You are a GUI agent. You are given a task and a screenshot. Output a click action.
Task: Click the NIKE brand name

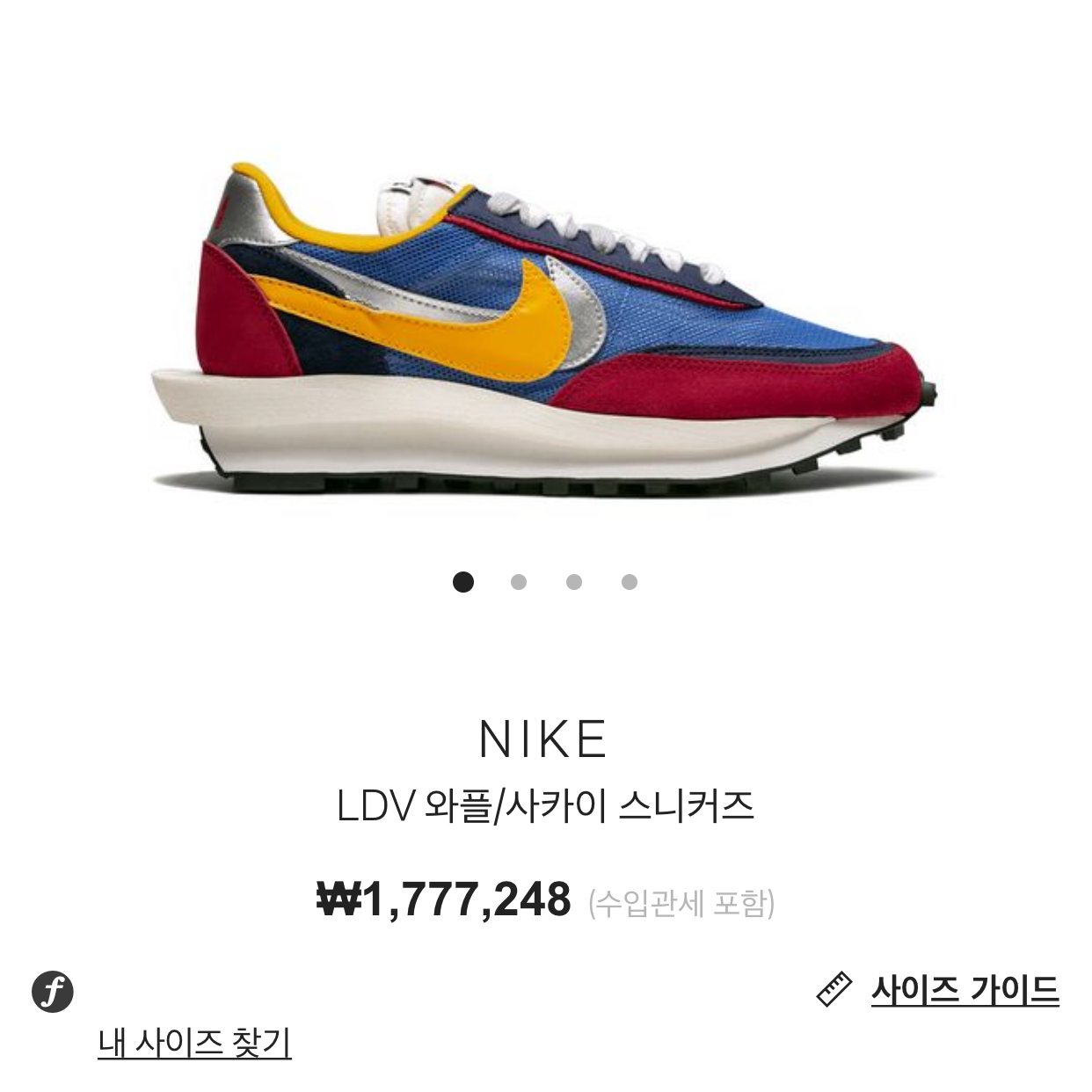543,739
